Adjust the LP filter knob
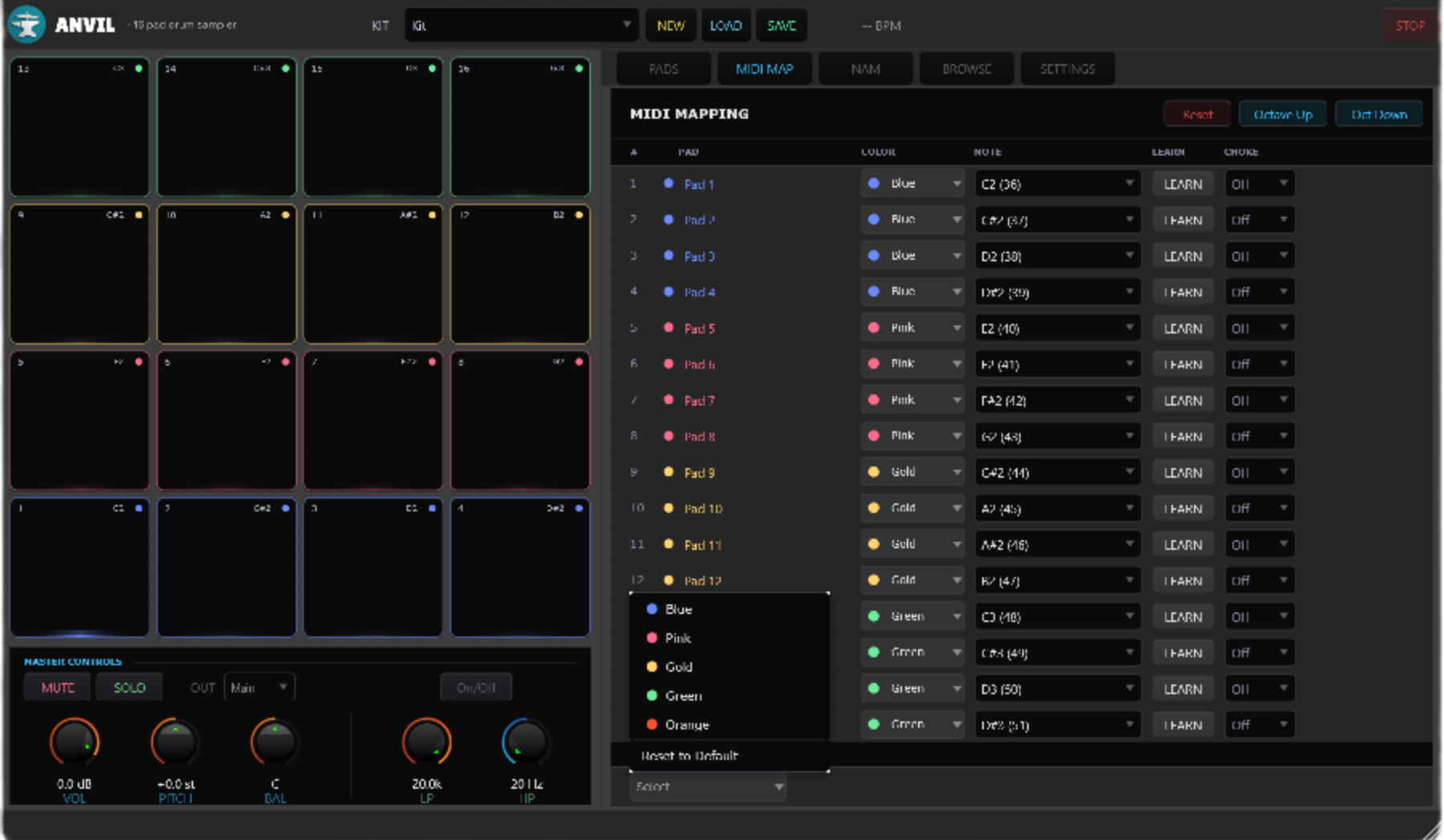Viewport: 1444px width, 840px height. (x=427, y=742)
